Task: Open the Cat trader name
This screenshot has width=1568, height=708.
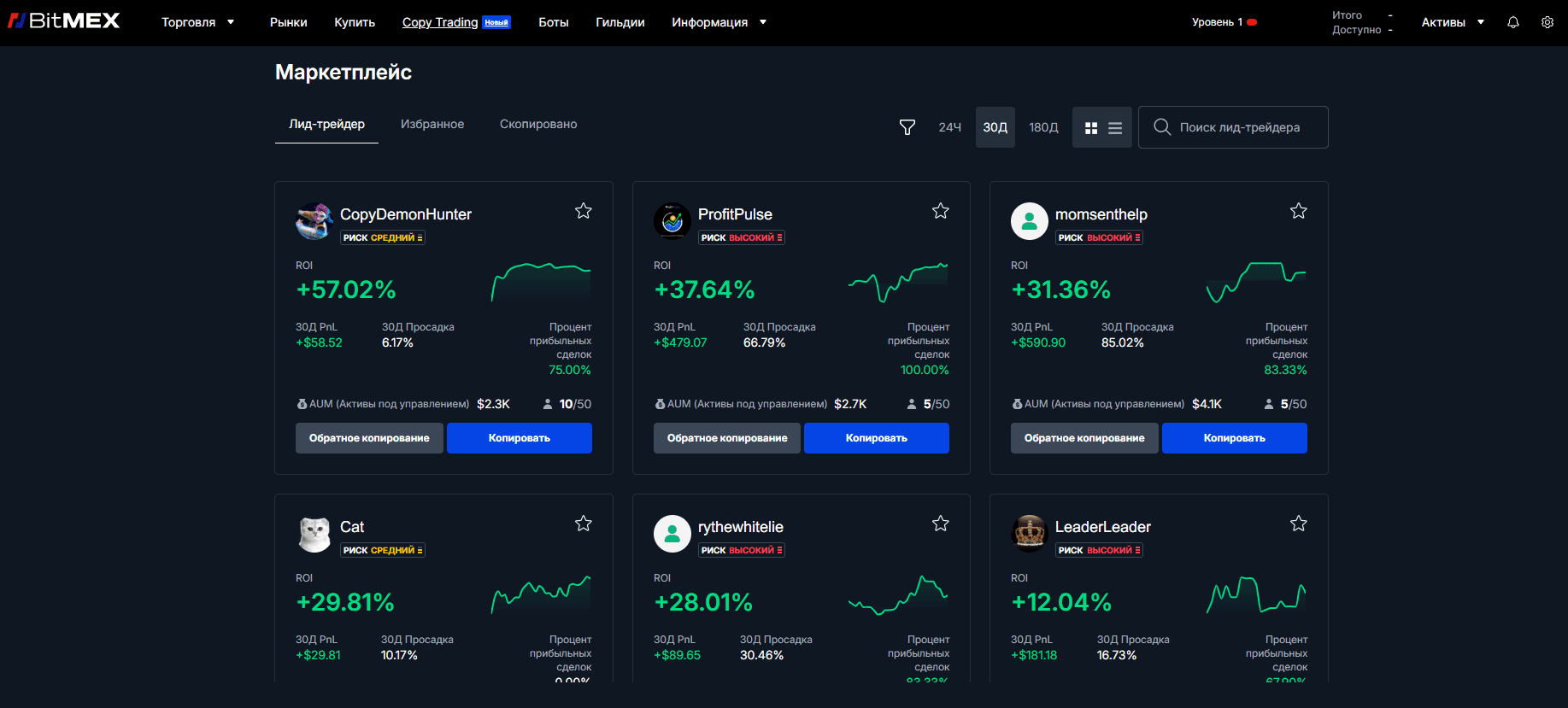Action: (x=352, y=527)
